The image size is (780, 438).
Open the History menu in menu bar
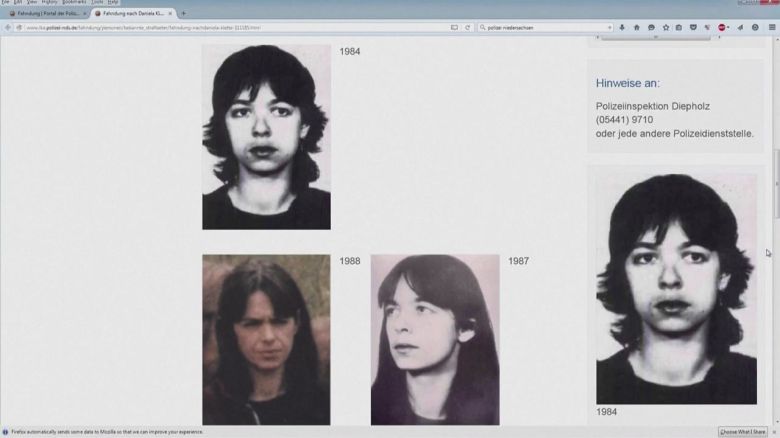pyautogui.click(x=49, y=3)
